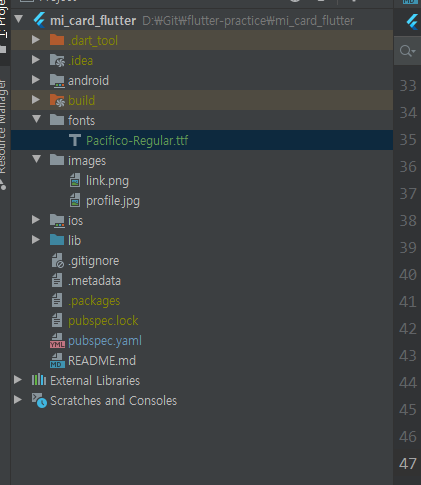Expand the lib folder arrow
The height and width of the screenshot is (485, 421).
(x=36, y=240)
